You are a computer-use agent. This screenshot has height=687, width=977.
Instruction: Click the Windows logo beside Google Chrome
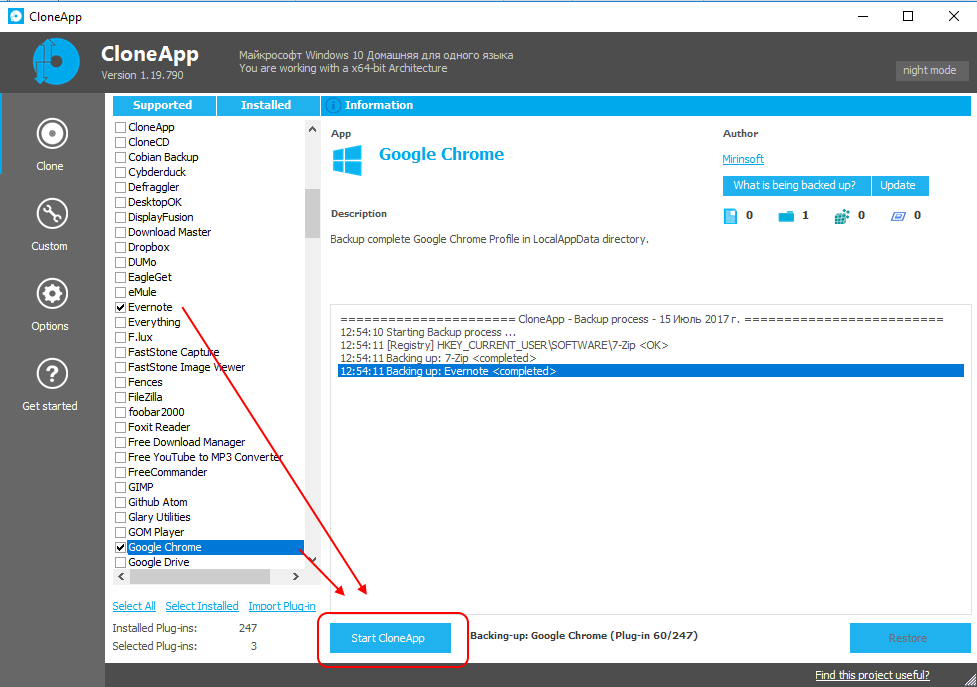click(x=347, y=160)
